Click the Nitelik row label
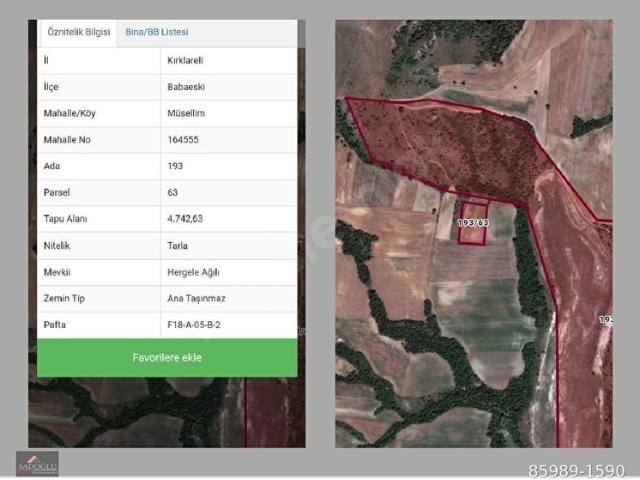Viewport: 640px width, 480px height. pyautogui.click(x=56, y=246)
